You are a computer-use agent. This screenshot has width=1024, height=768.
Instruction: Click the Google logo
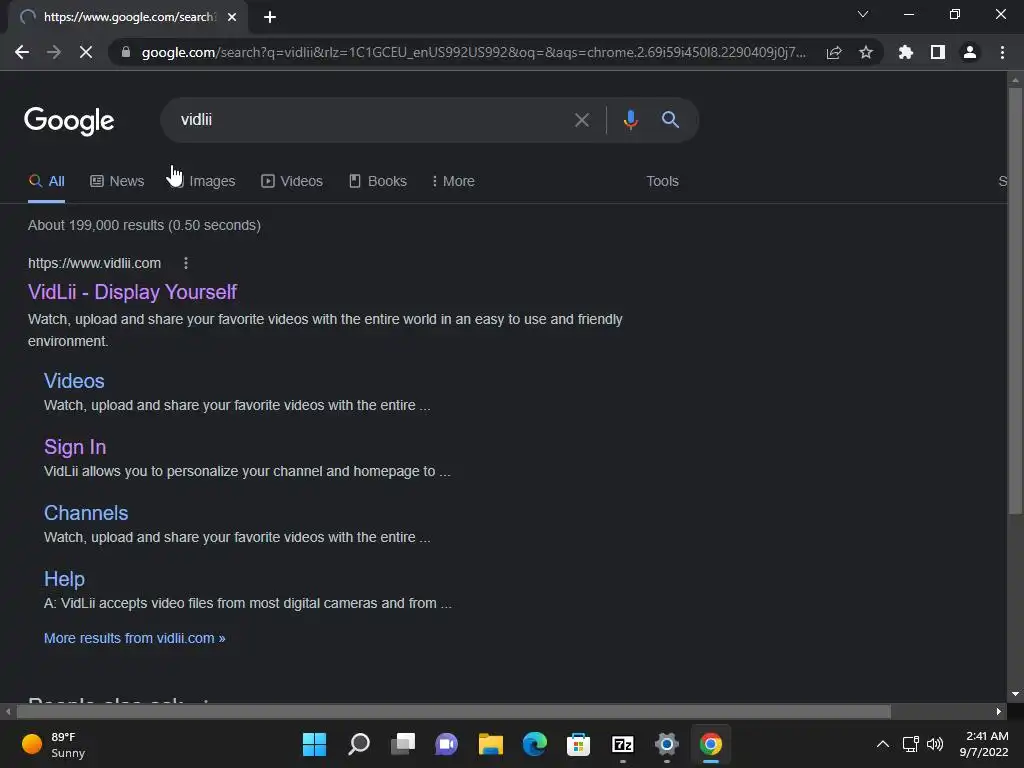point(69,120)
